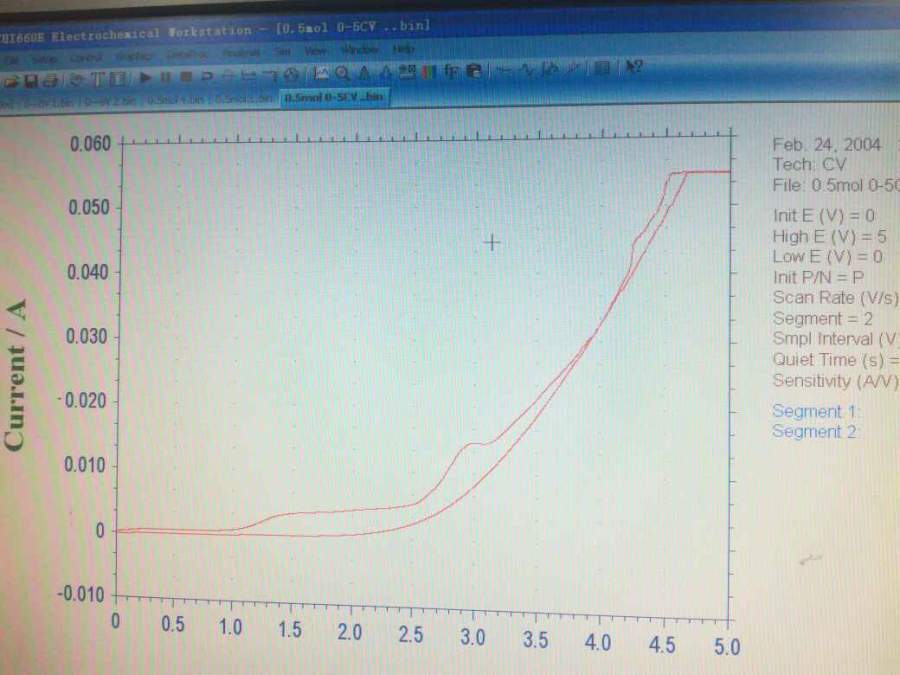Open the View menu
The width and height of the screenshot is (900, 675).
tap(315, 51)
